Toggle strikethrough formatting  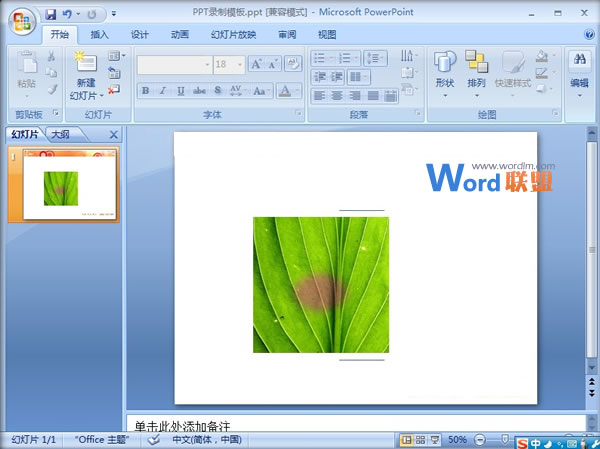tap(199, 91)
